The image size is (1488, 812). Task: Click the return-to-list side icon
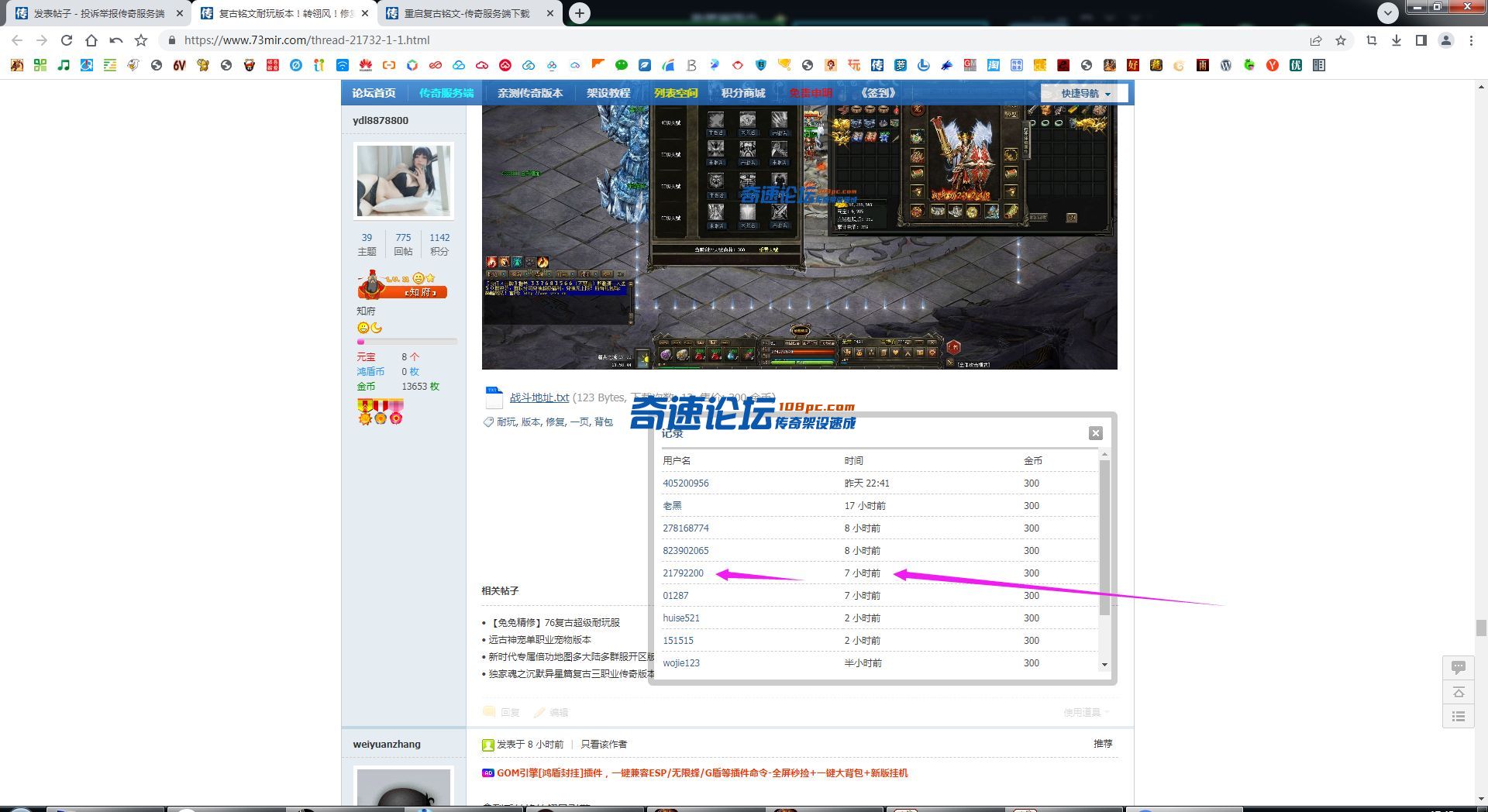click(x=1458, y=716)
